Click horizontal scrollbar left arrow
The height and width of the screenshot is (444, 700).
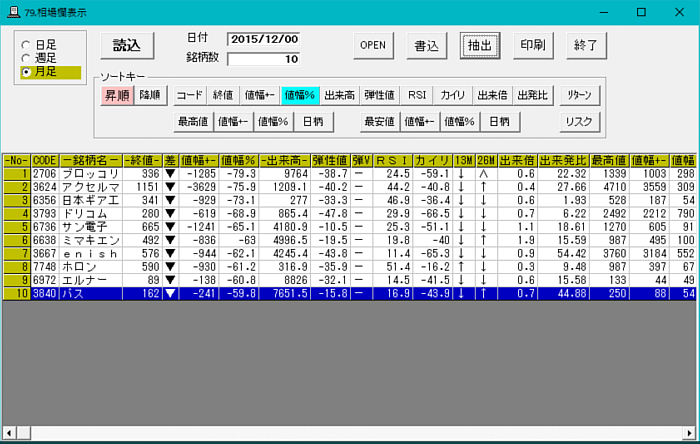click(x=9, y=433)
